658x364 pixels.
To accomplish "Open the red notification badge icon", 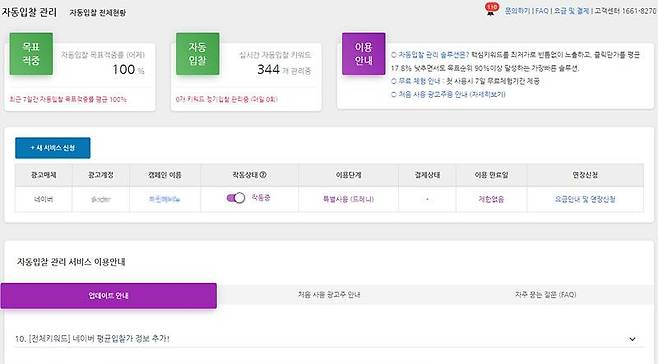I will [x=491, y=9].
